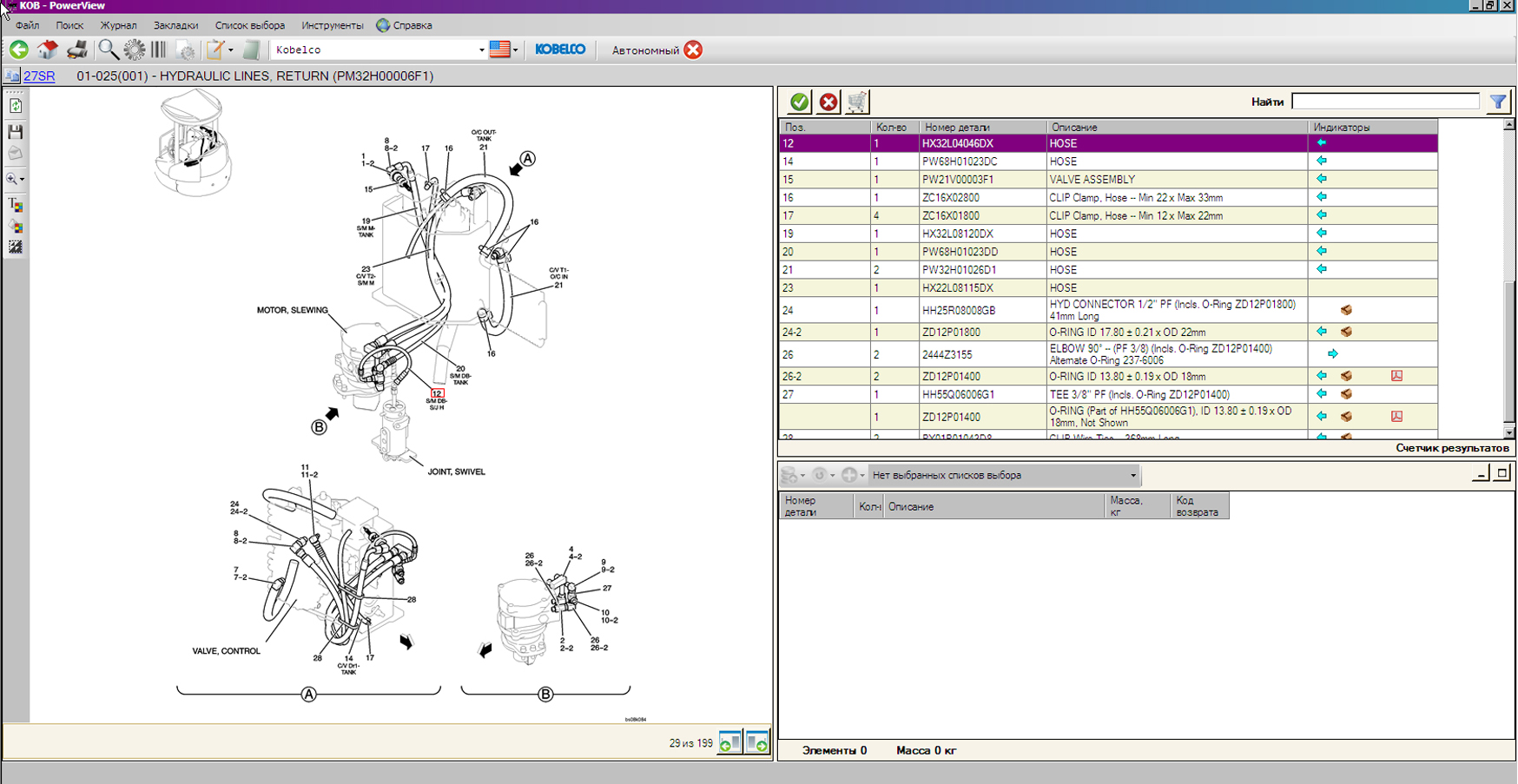1518x784 pixels.
Task: Click the funnel filter icon beside Найти
Action: point(1498,102)
